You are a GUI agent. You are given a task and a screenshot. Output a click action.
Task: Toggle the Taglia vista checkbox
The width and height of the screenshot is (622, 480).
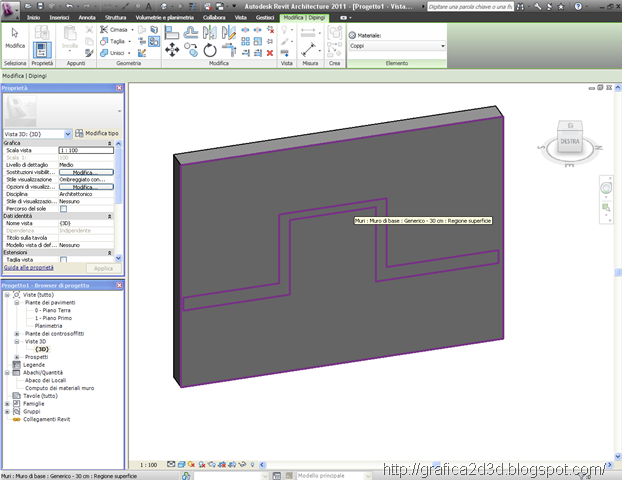[x=63, y=259]
